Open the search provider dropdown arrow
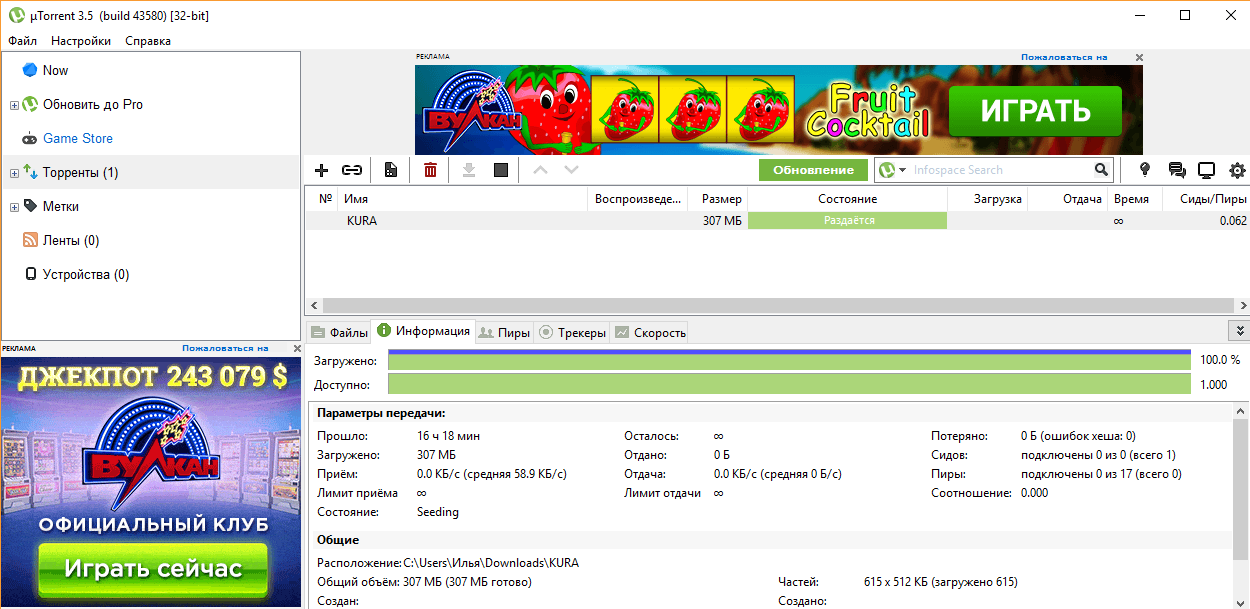 [x=903, y=170]
